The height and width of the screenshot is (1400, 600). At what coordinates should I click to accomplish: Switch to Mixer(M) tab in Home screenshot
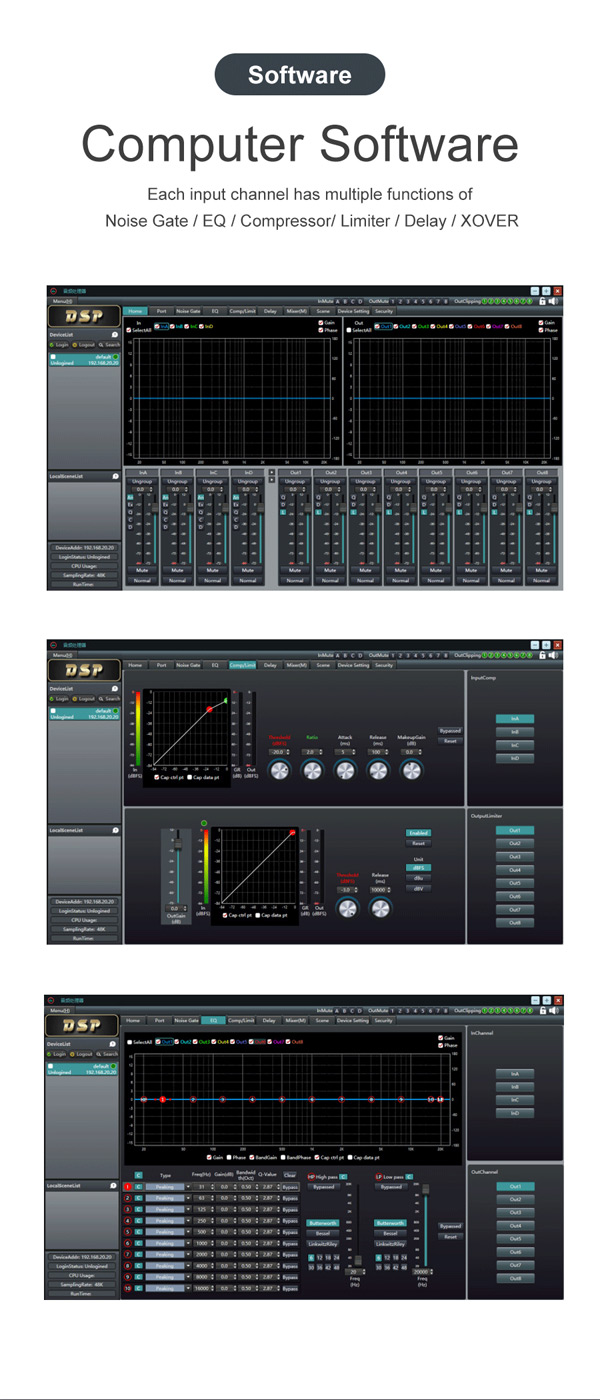[x=296, y=311]
